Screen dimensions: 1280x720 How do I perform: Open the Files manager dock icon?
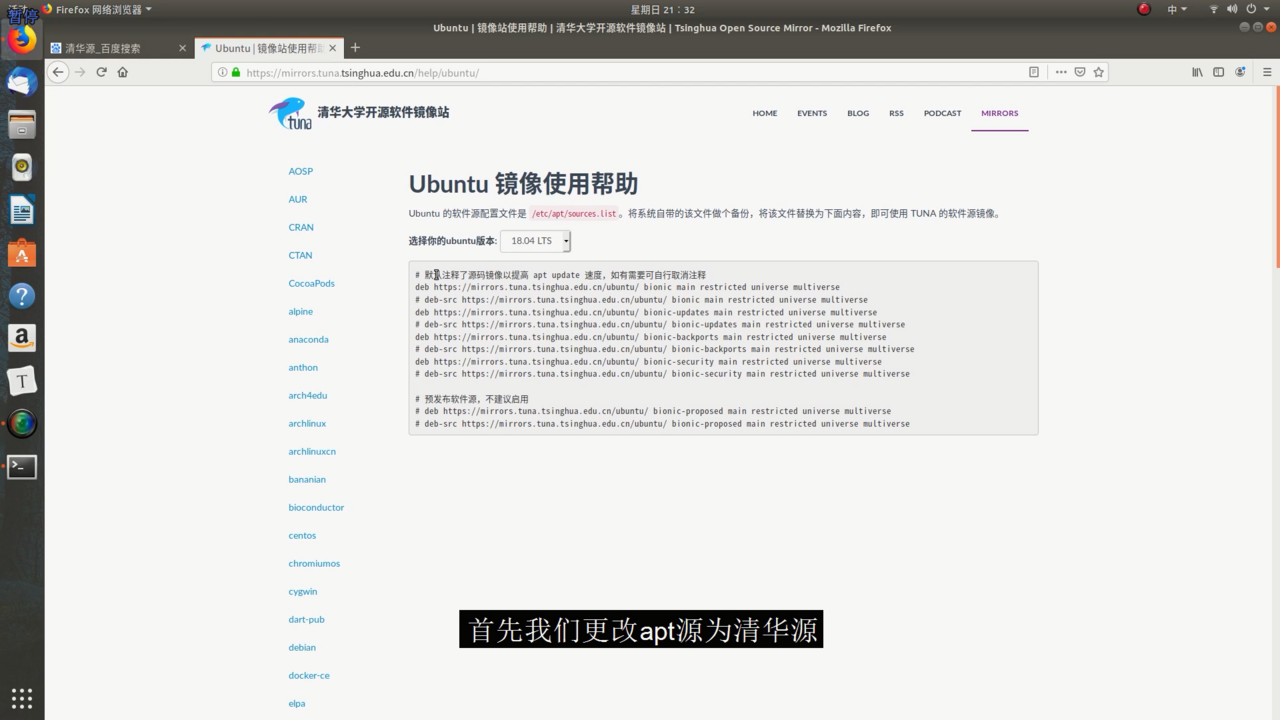click(22, 125)
